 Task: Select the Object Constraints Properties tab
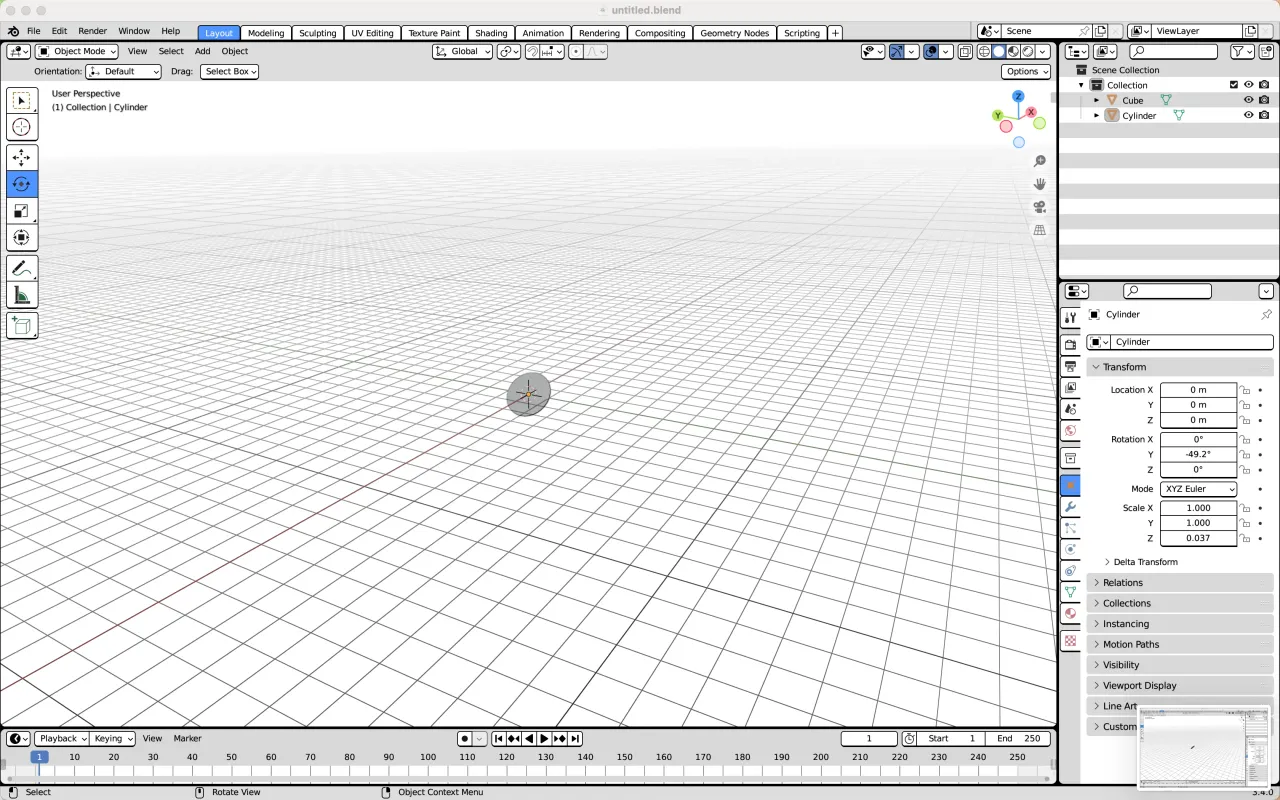[1070, 570]
